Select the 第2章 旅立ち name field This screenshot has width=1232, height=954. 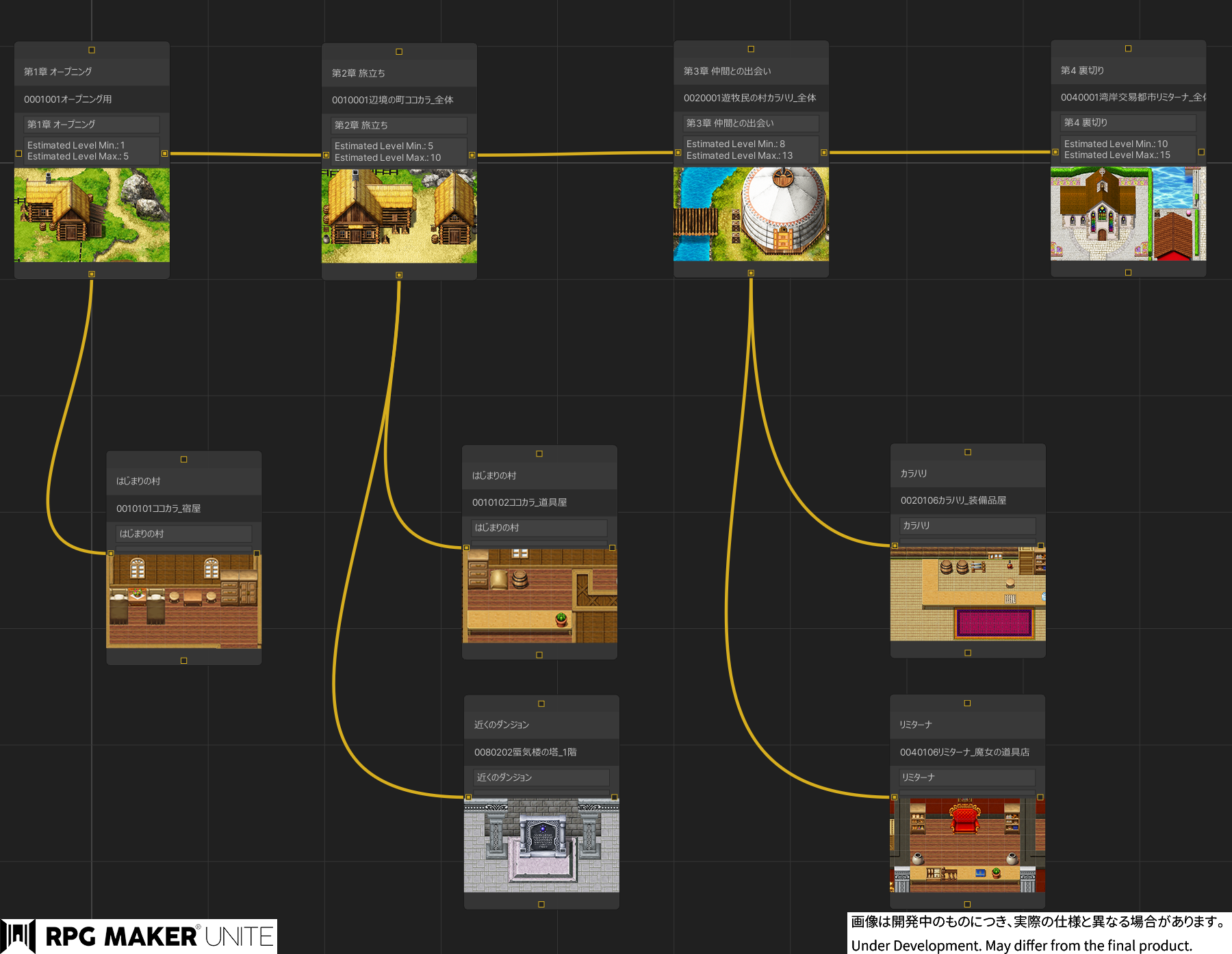pyautogui.click(x=399, y=125)
